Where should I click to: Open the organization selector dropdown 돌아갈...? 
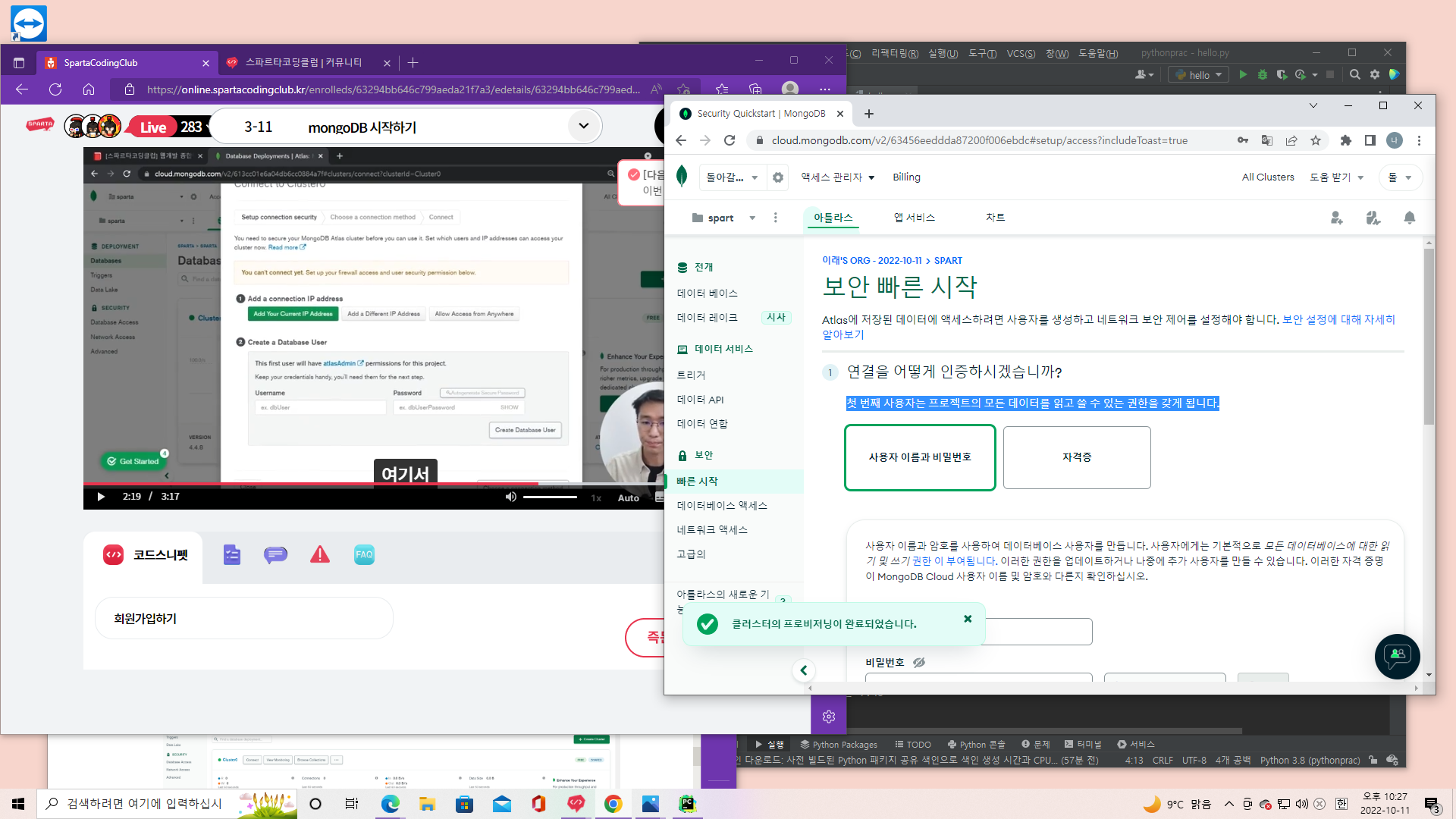click(732, 177)
